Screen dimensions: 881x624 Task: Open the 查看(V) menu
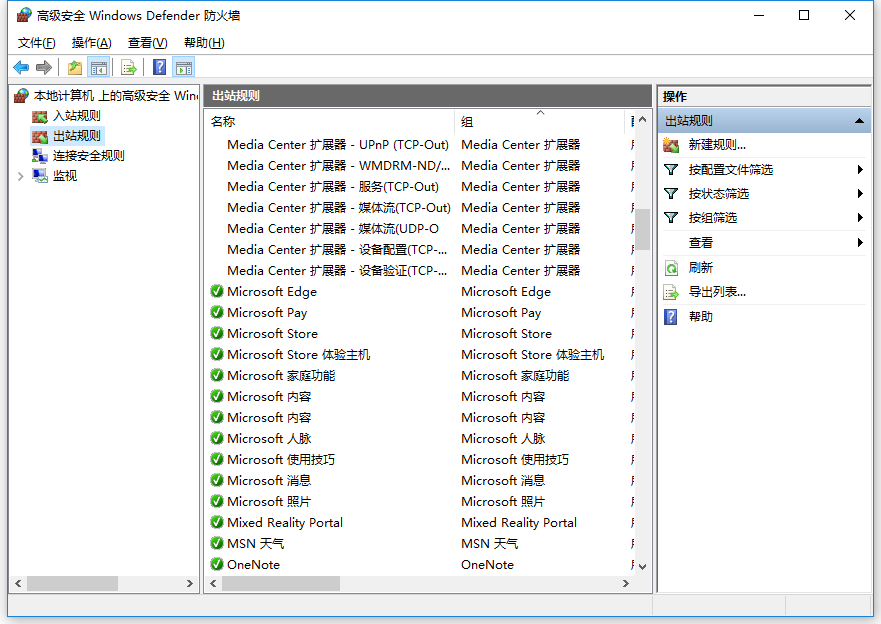click(148, 43)
